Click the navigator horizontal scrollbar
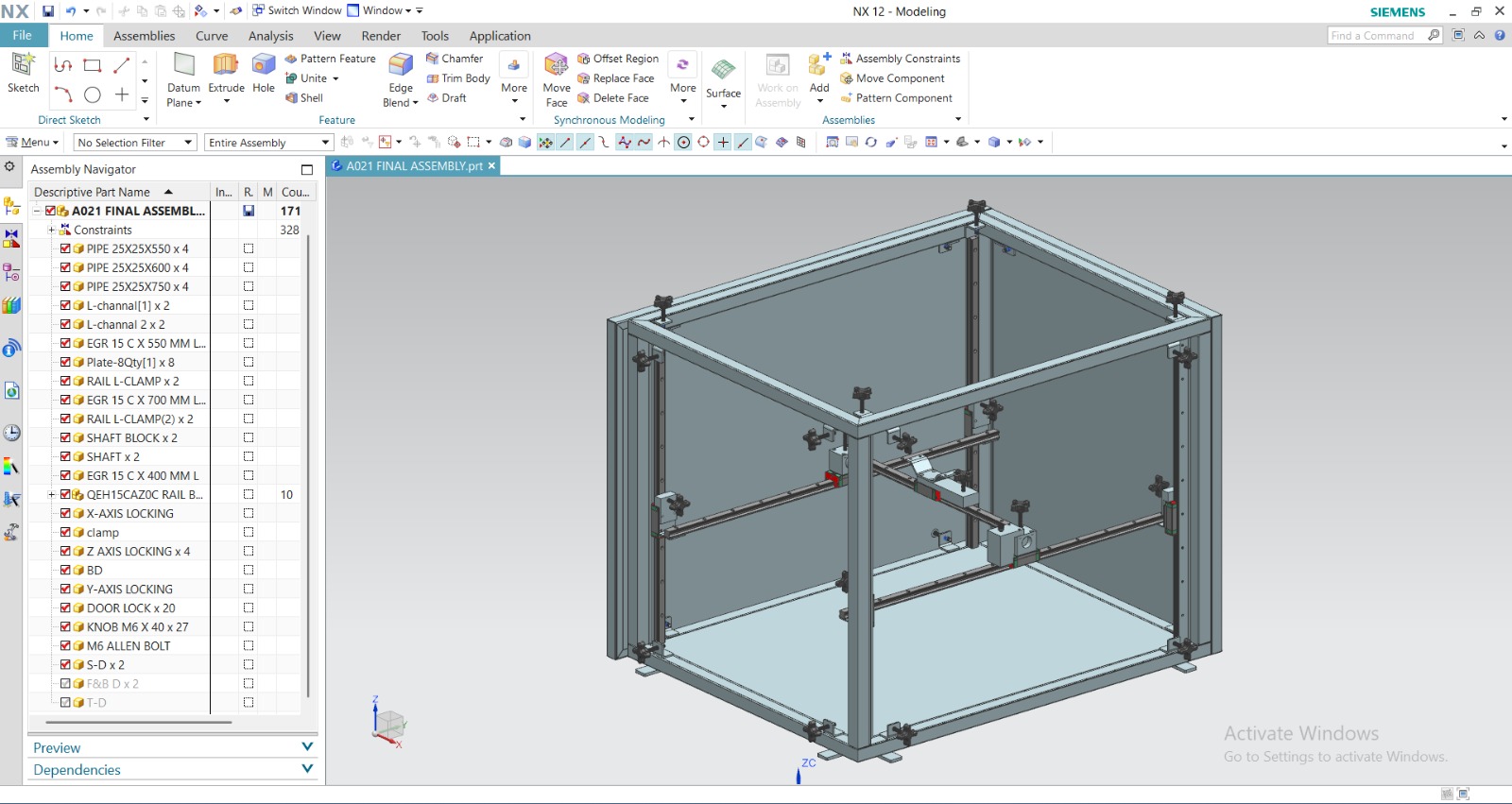The height and width of the screenshot is (804, 1512). click(x=132, y=723)
